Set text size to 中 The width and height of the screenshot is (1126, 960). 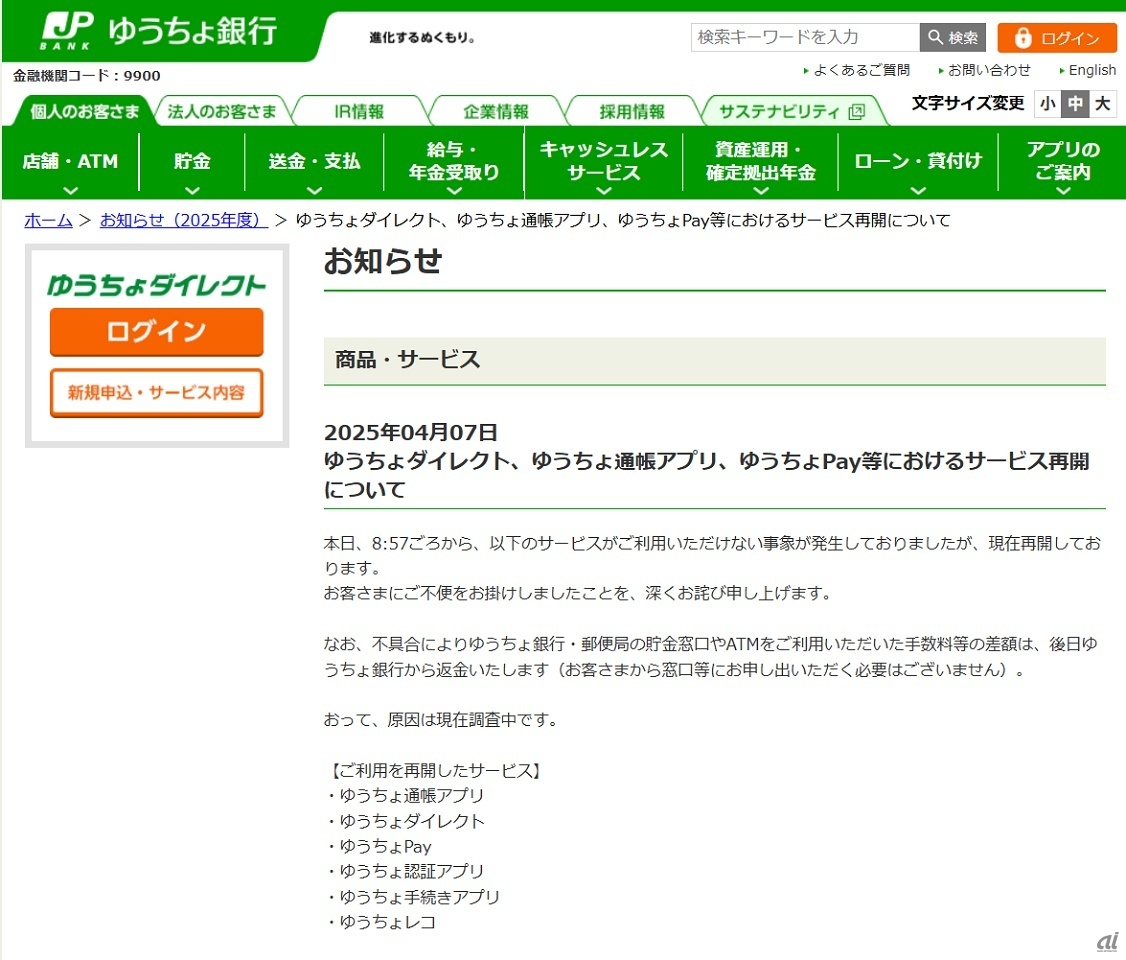pyautogui.click(x=1075, y=103)
